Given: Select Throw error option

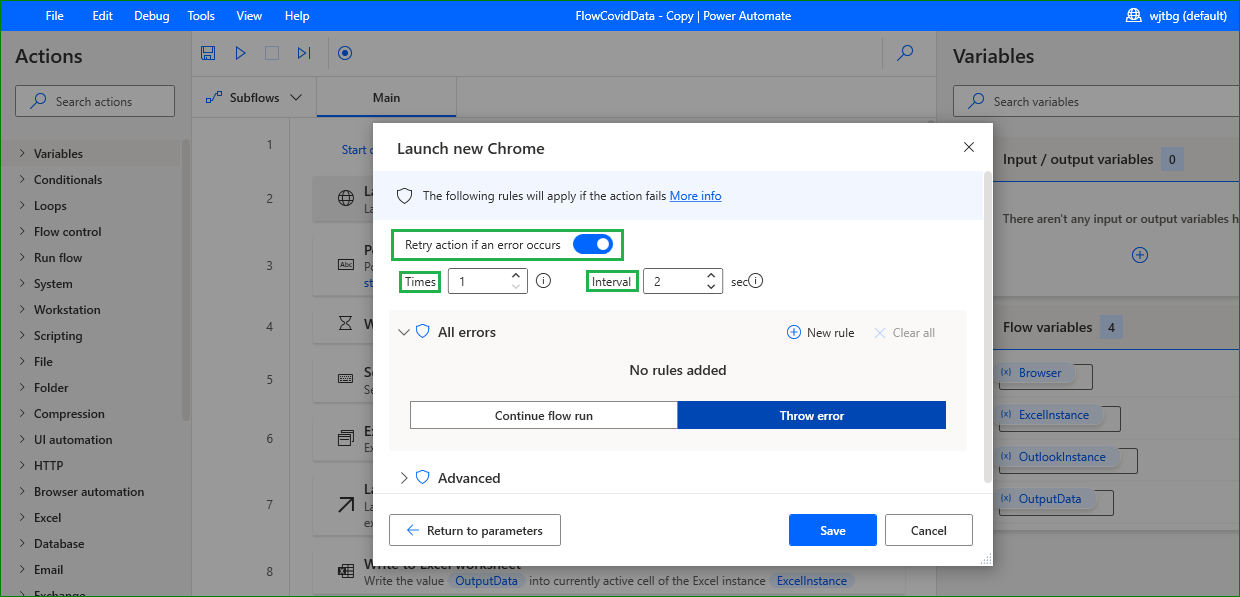Looking at the screenshot, I should point(812,415).
